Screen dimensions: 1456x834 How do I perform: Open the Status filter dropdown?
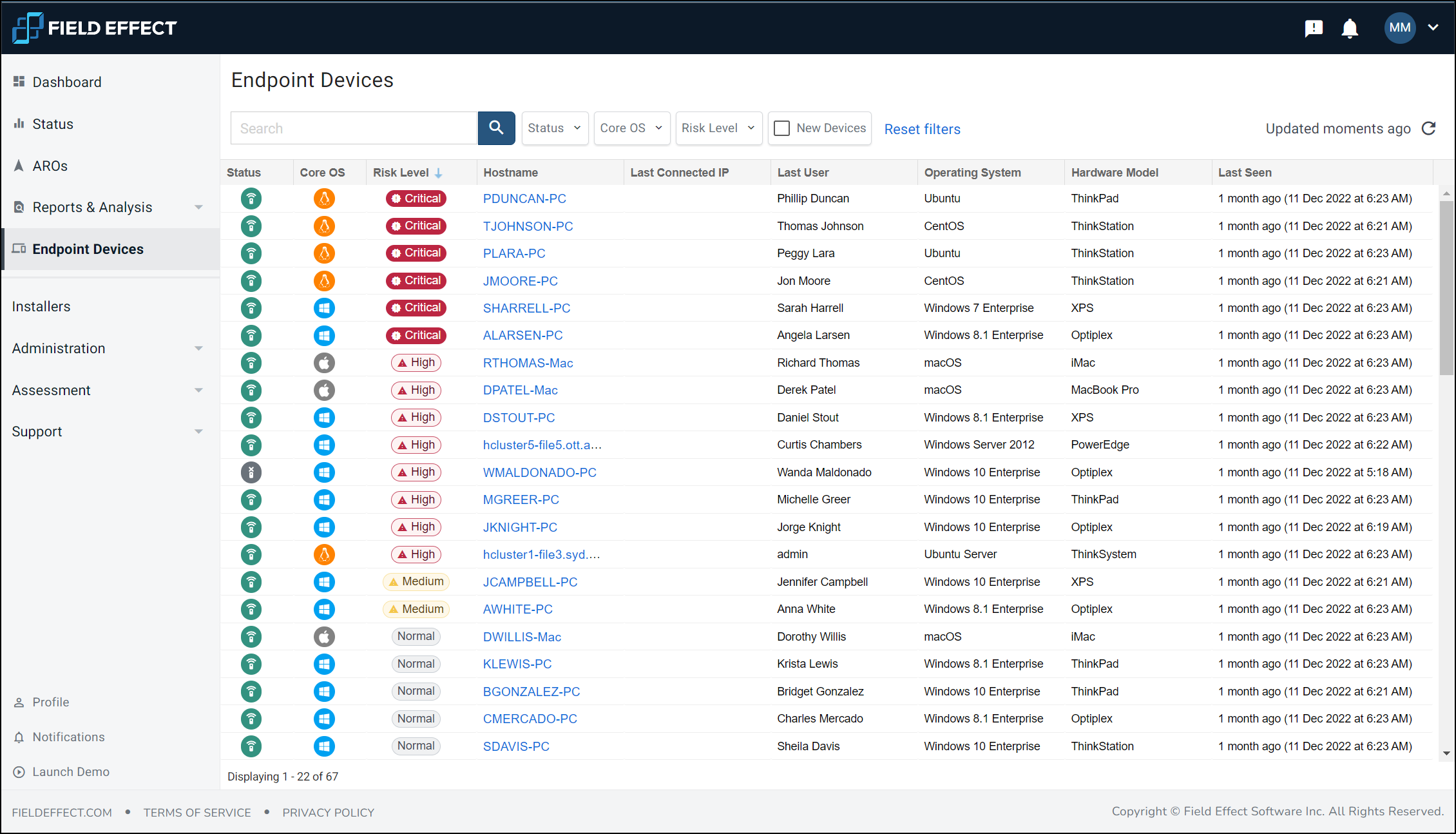click(x=554, y=128)
